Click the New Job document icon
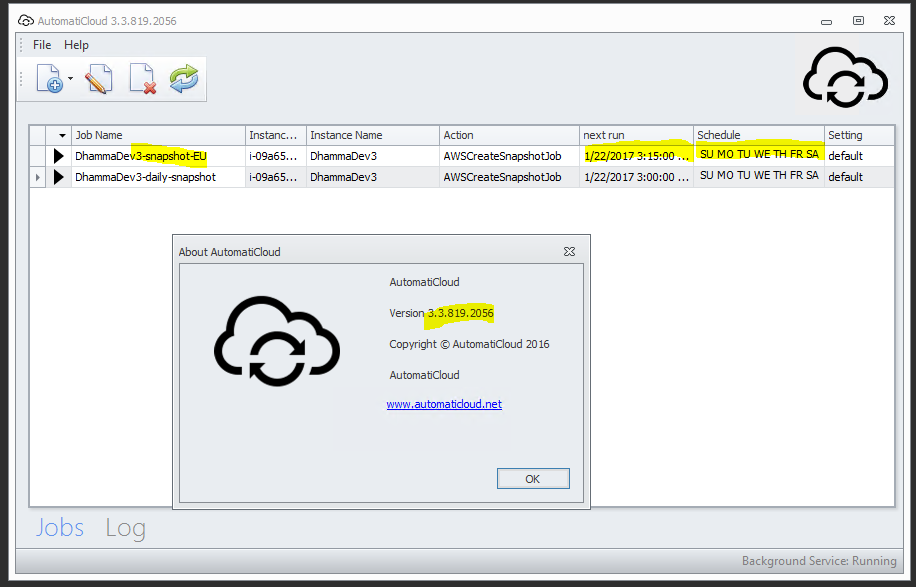This screenshot has height=587, width=916. [49, 78]
